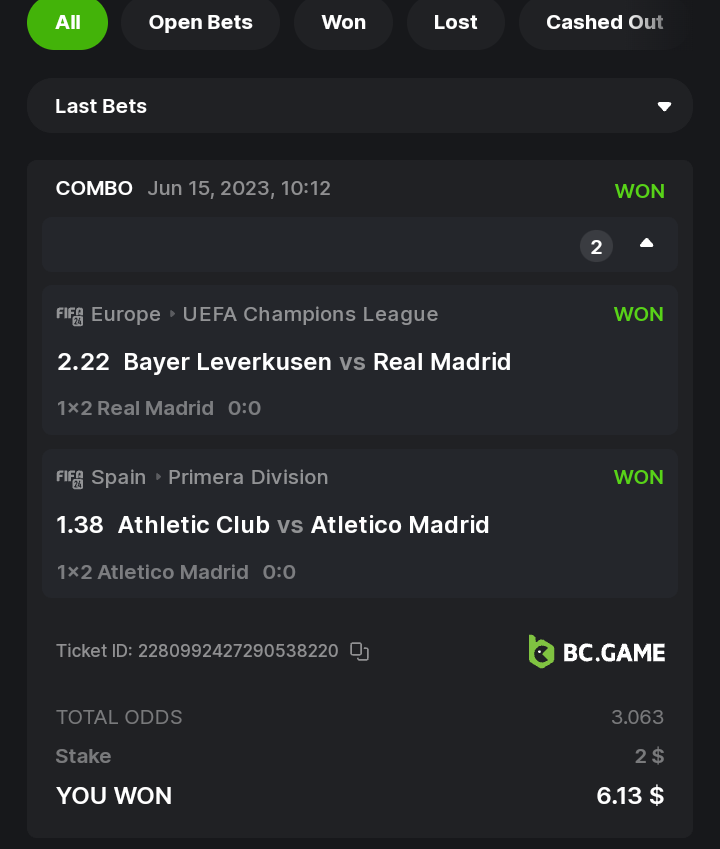Click the Spain region label
Screen dimensions: 720x849
(x=119, y=477)
